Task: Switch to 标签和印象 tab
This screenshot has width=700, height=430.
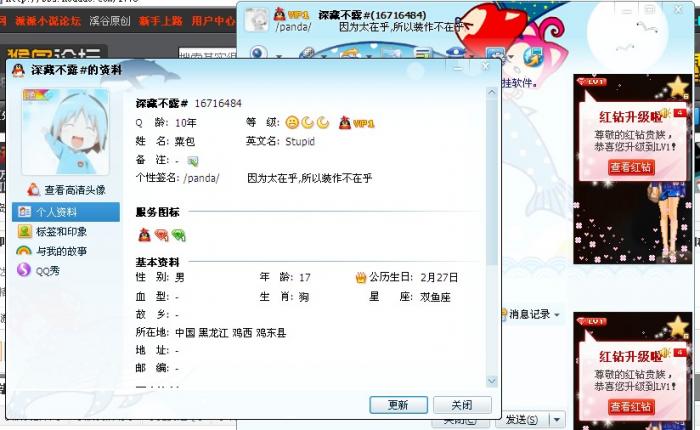Action: pos(53,231)
